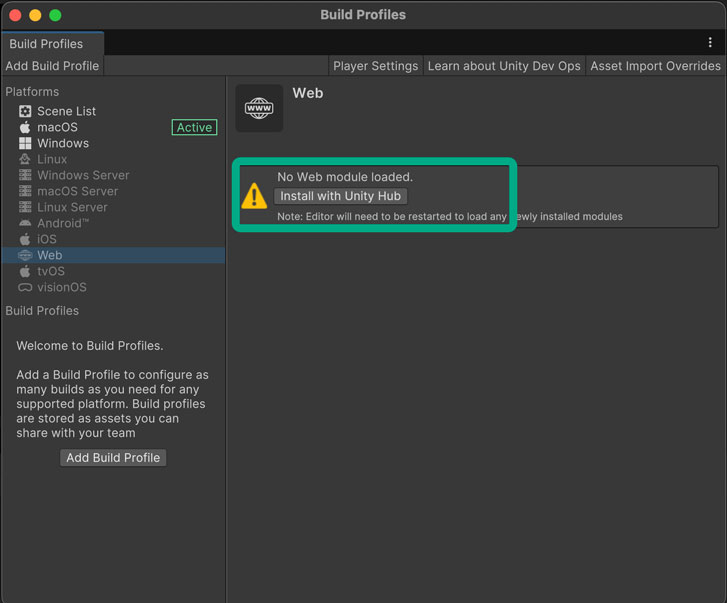The width and height of the screenshot is (727, 603).
Task: Click the macOS Apple logo icon
Action: [x=25, y=127]
